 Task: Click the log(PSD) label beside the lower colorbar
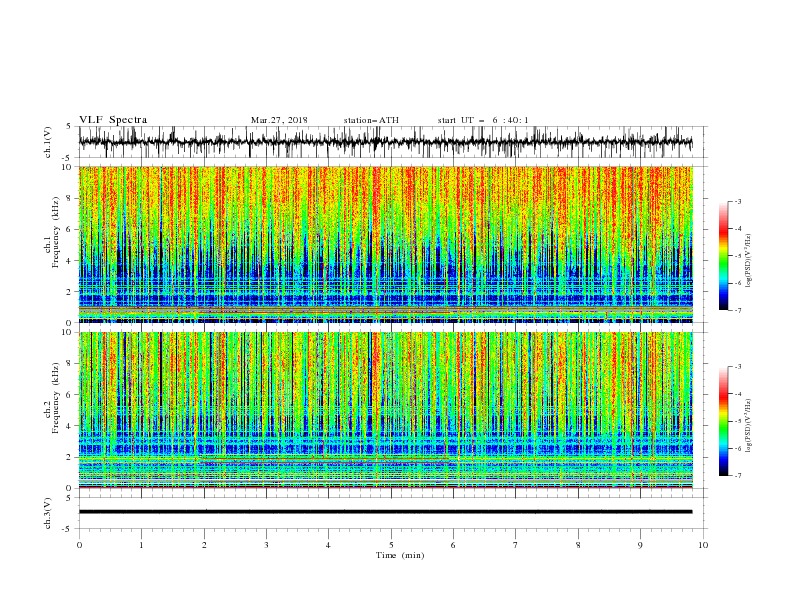point(748,426)
